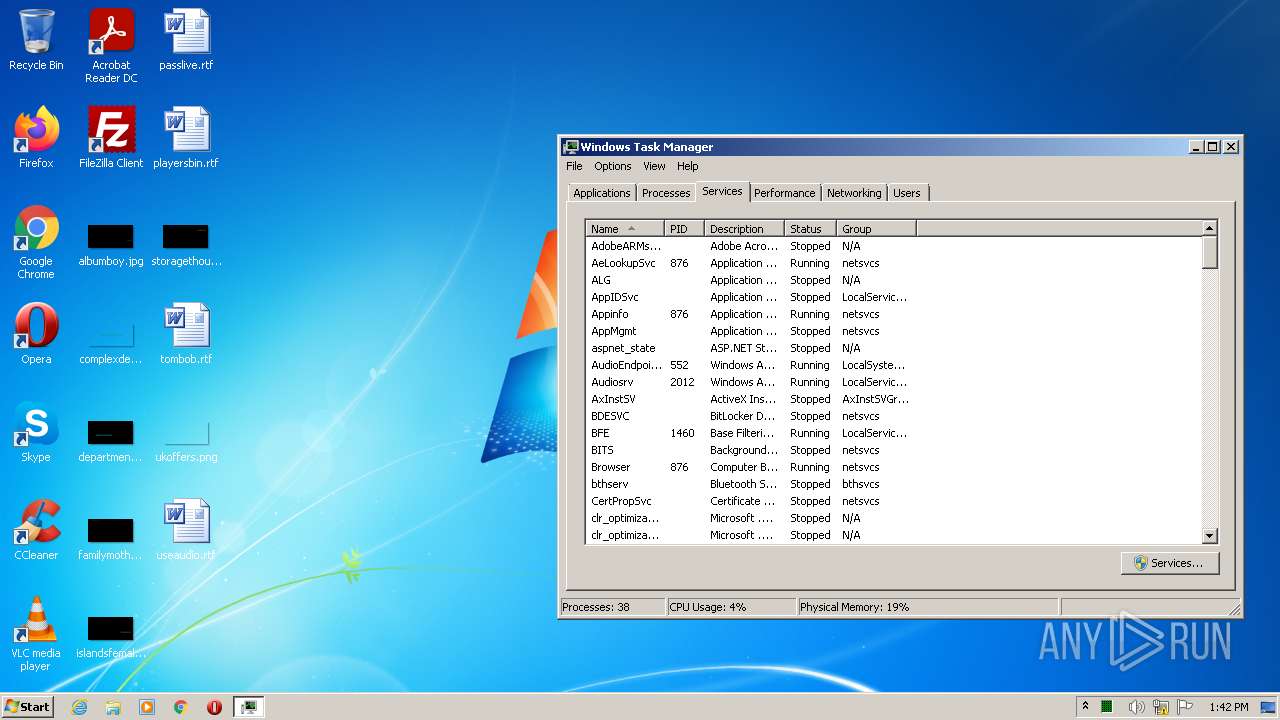Click services list scroll up arrow

(x=1209, y=229)
